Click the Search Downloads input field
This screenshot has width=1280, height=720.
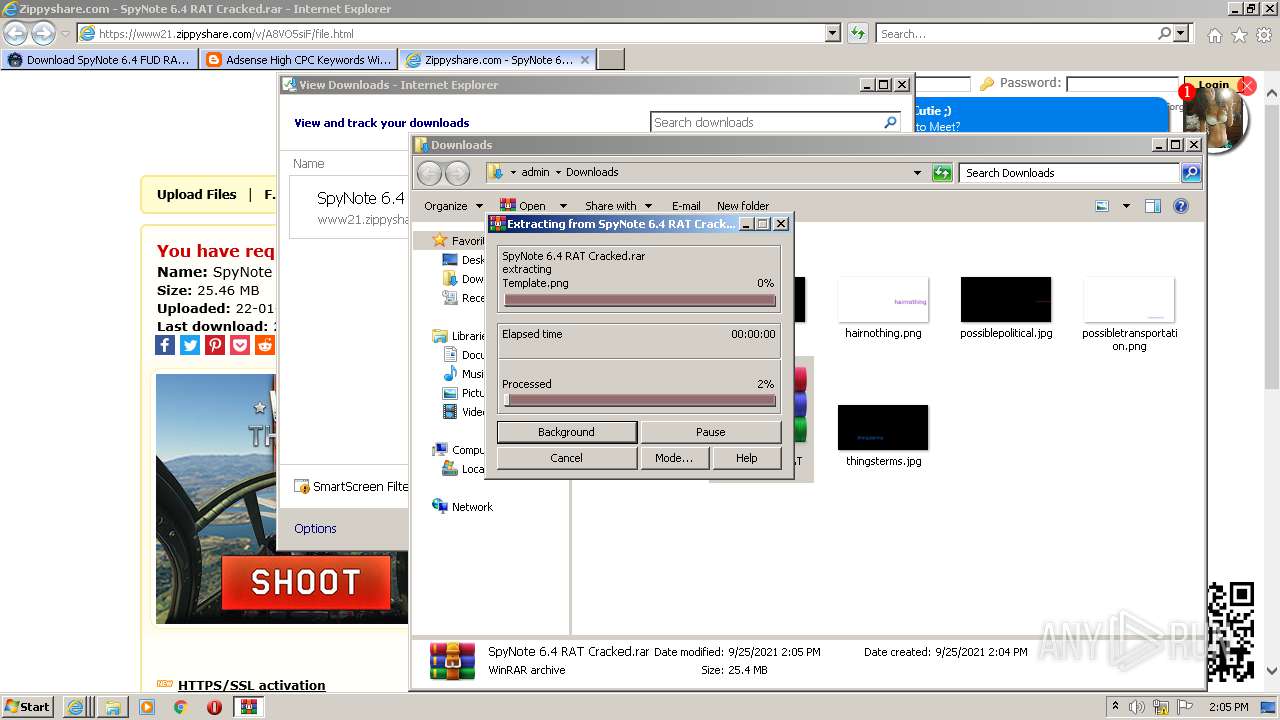click(x=1069, y=173)
